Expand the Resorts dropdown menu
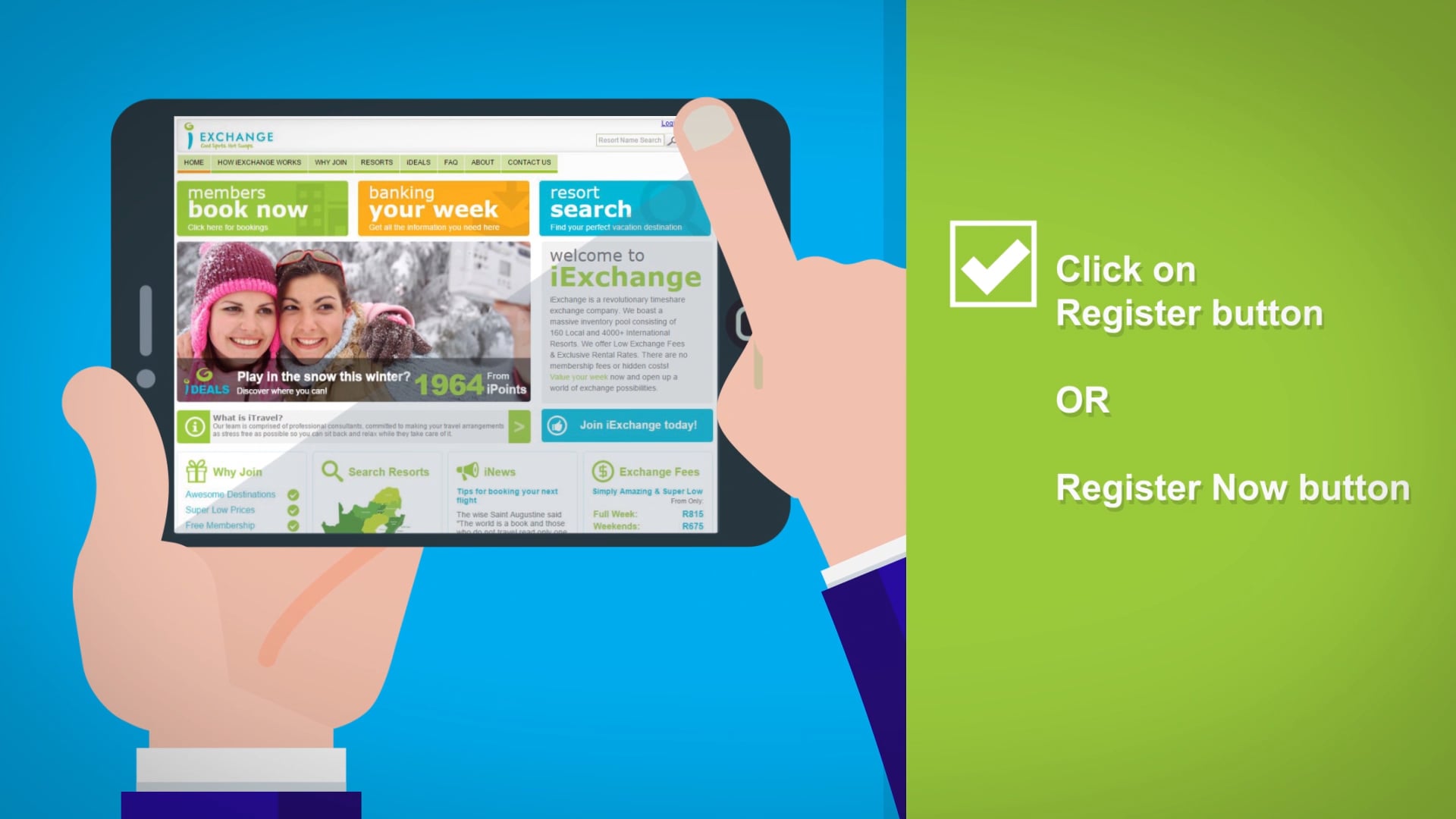Screen dimensions: 1456x819 [376, 162]
